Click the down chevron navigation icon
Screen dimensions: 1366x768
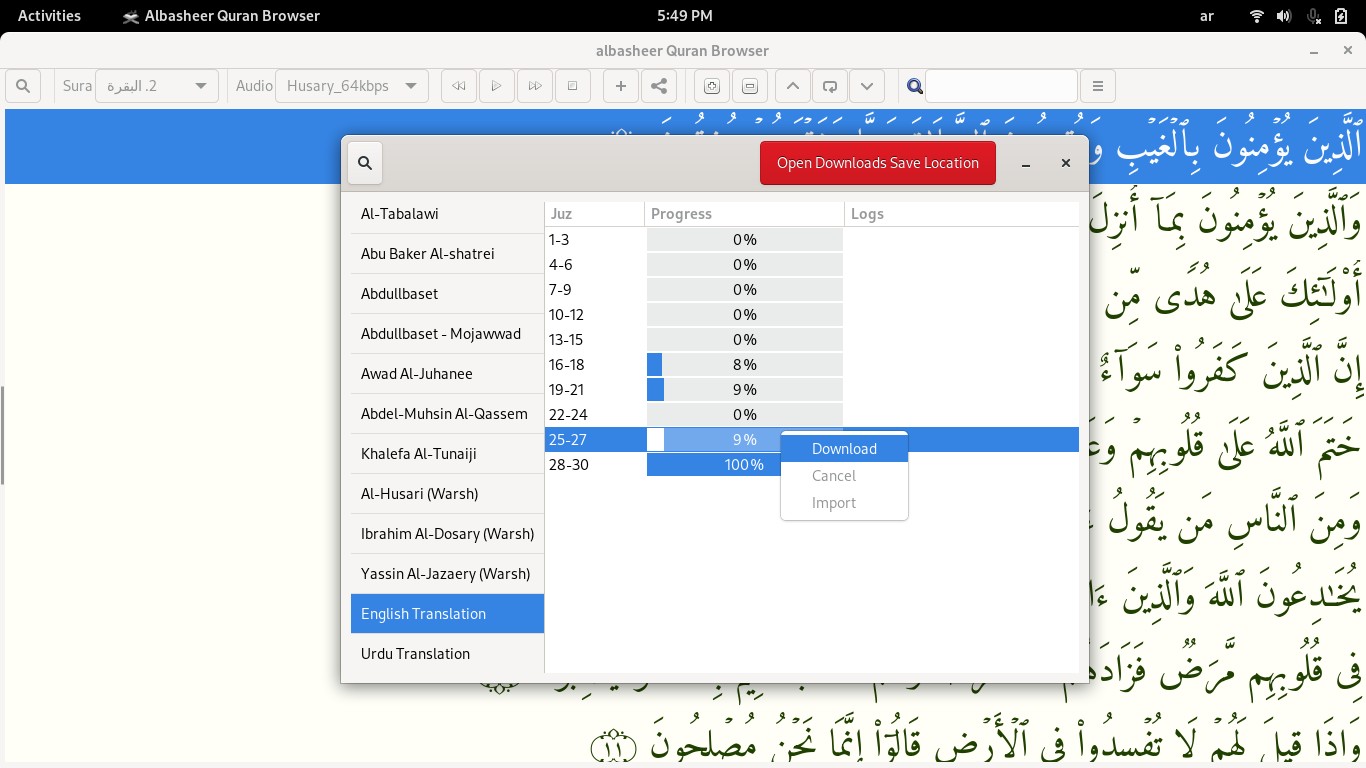pos(867,86)
